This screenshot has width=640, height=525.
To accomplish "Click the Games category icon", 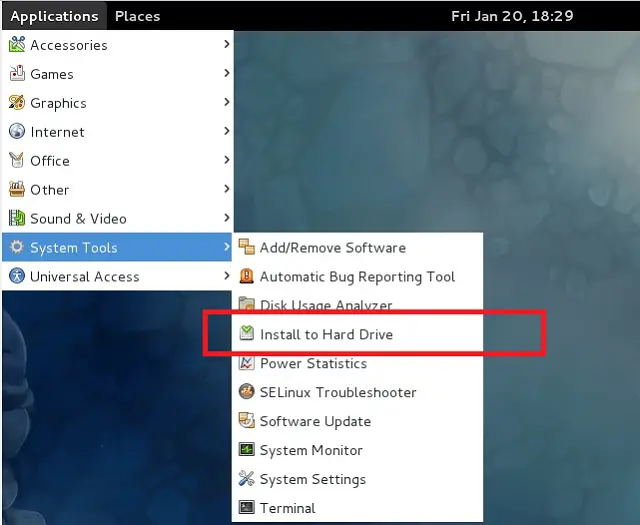I will (17, 73).
